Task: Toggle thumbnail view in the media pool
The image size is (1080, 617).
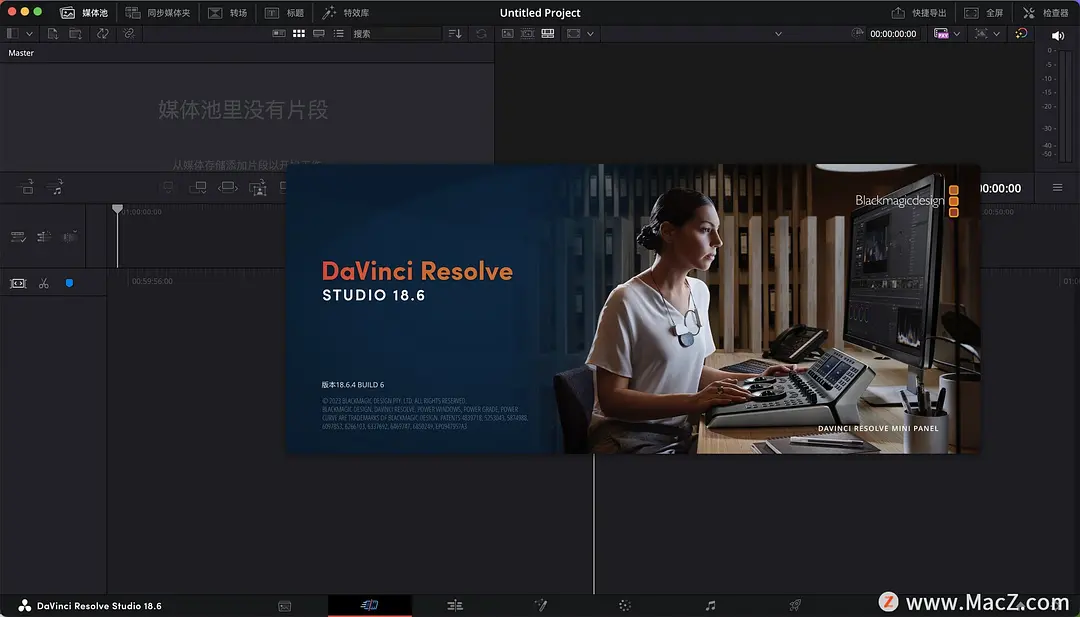Action: (298, 33)
